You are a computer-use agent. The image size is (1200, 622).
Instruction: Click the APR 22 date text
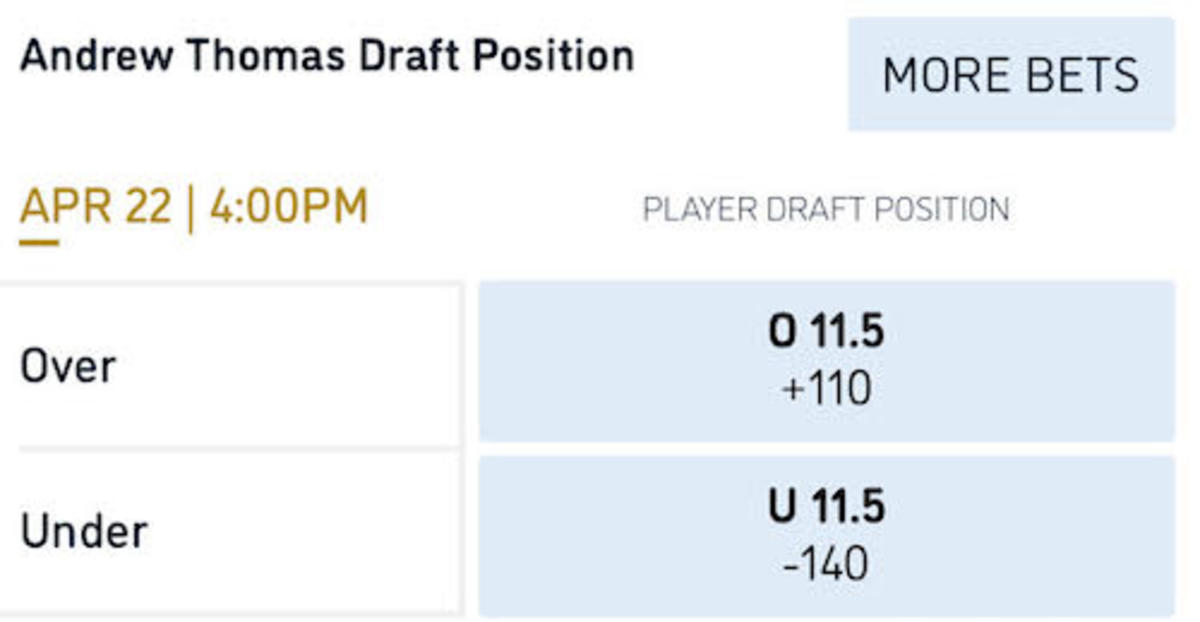[95, 207]
